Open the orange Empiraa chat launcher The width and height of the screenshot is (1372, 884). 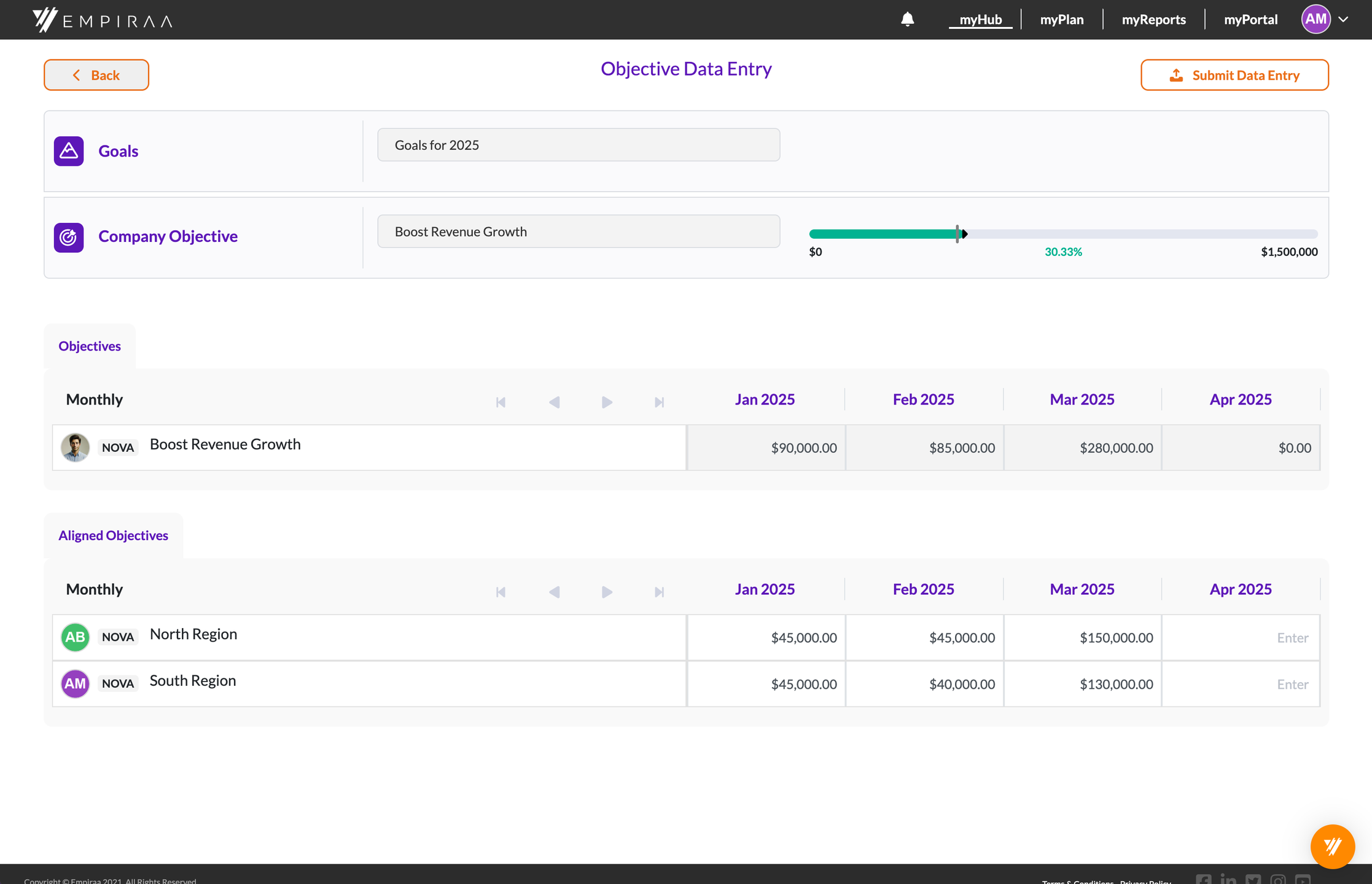pyautogui.click(x=1332, y=847)
